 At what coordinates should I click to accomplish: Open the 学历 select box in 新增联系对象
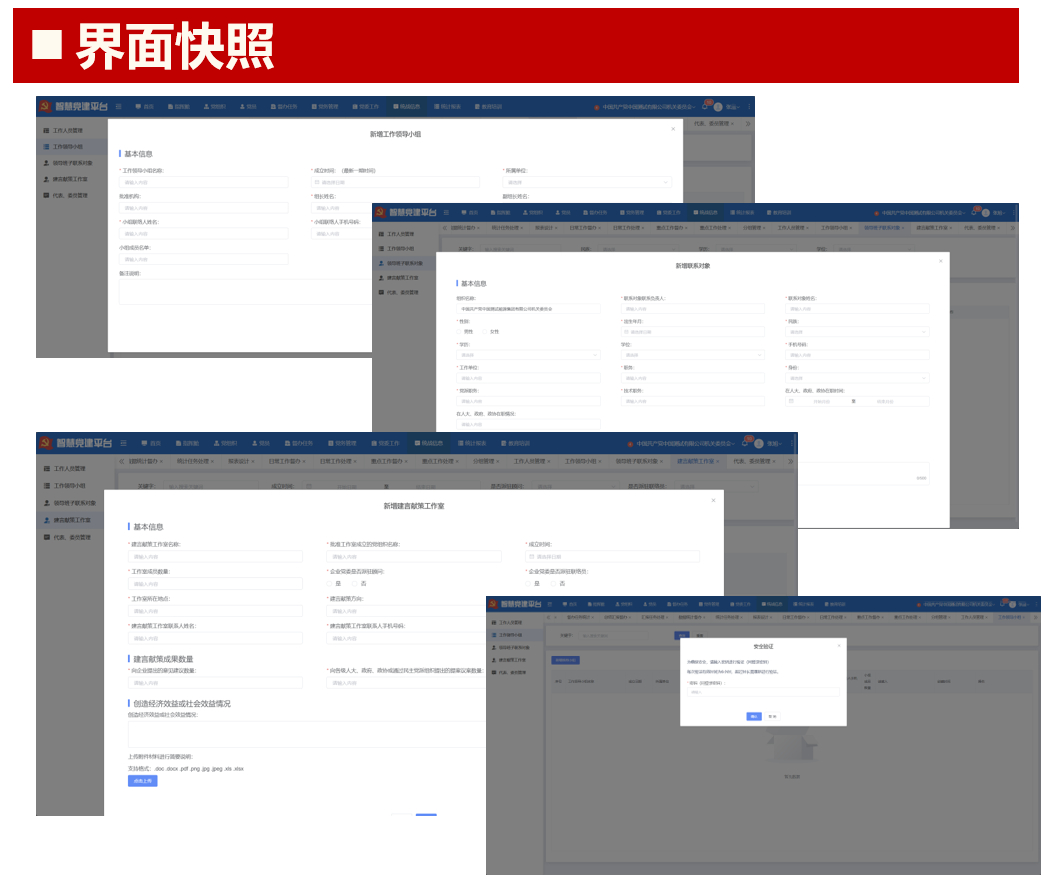tap(528, 355)
